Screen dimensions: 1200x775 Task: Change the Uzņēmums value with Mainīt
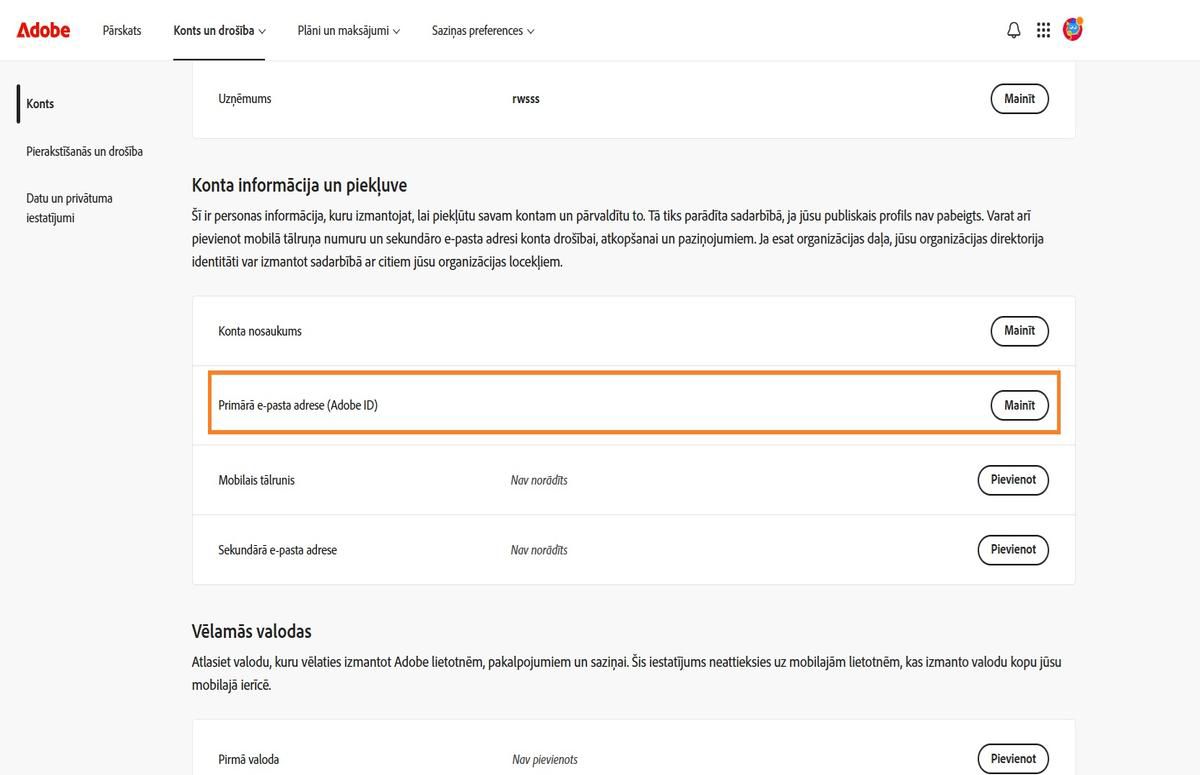pyautogui.click(x=1019, y=98)
